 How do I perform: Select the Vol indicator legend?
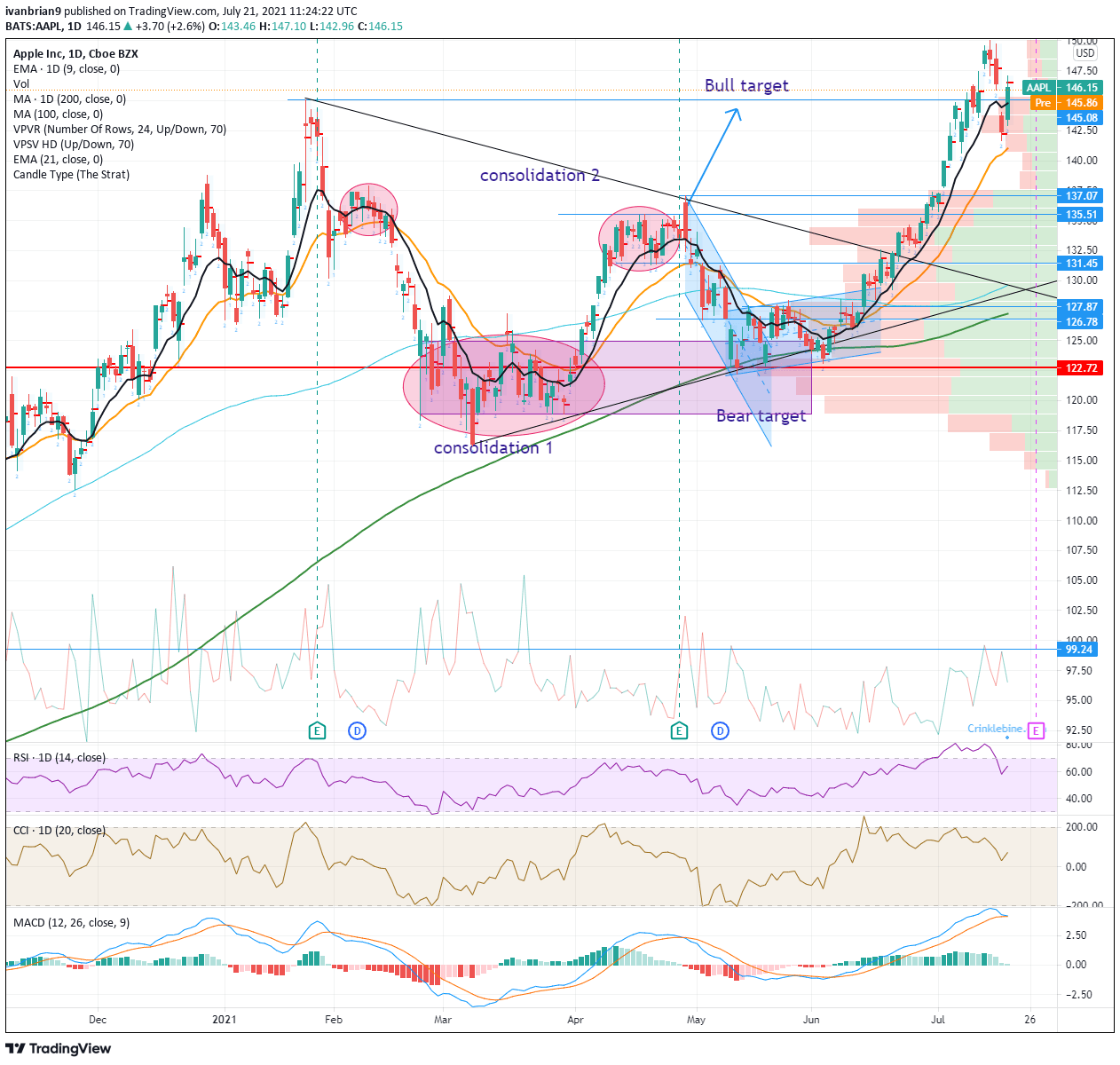[21, 84]
